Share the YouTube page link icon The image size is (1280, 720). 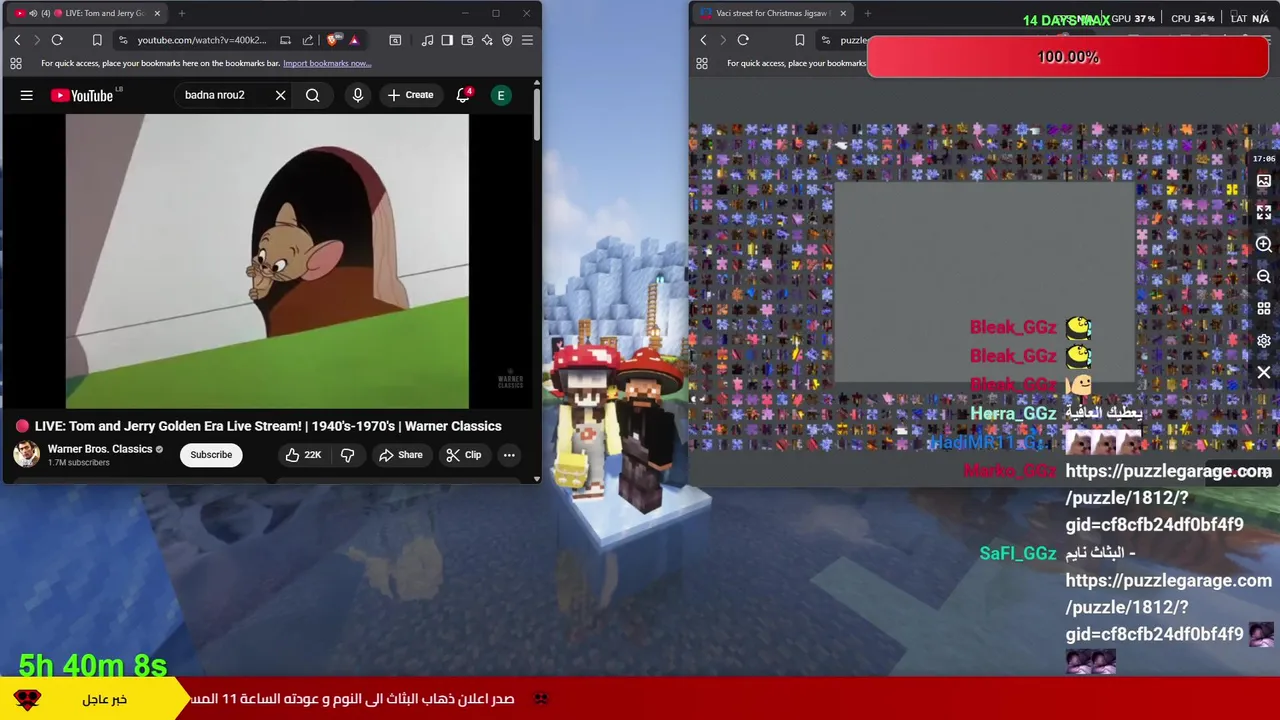coord(307,40)
